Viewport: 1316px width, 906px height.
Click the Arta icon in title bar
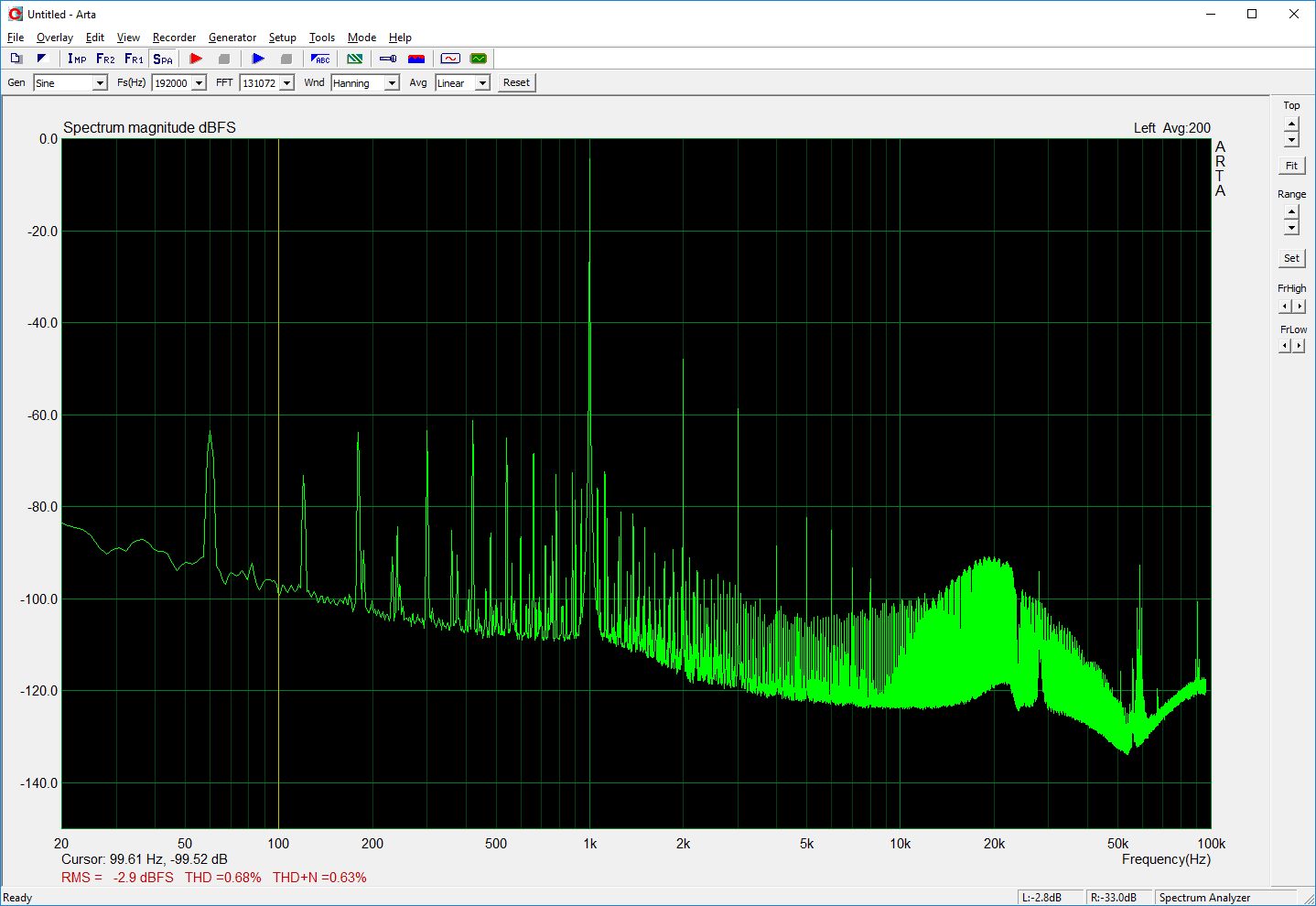15,14
